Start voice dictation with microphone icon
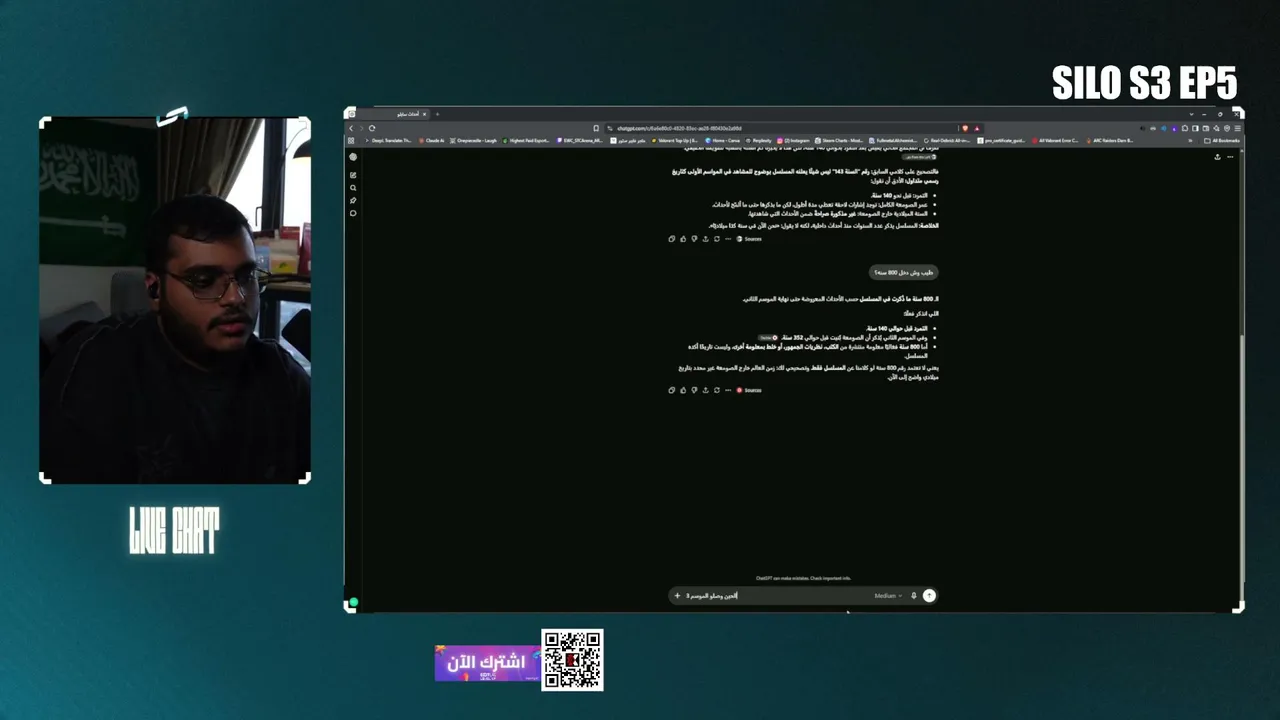The height and width of the screenshot is (720, 1280). pyautogui.click(x=913, y=596)
